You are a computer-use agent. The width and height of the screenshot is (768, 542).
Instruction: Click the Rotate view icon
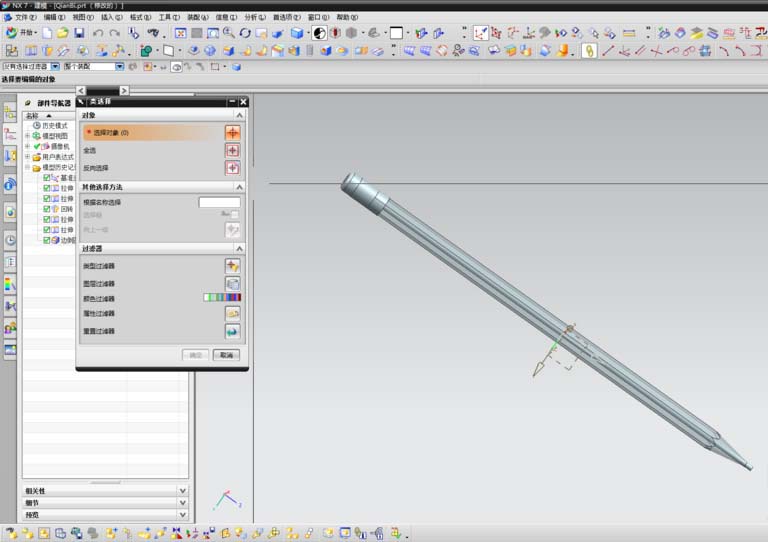pos(245,33)
